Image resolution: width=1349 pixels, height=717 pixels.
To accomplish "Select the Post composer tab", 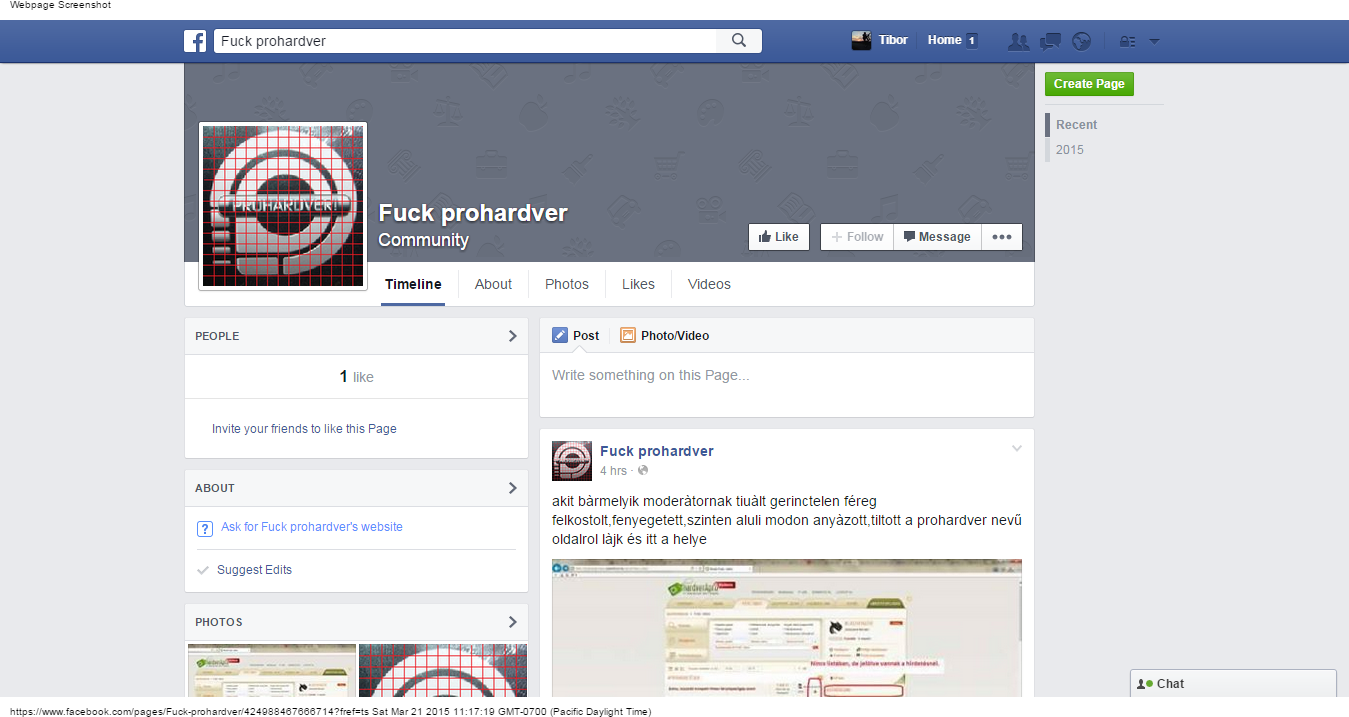I will pyautogui.click(x=576, y=336).
